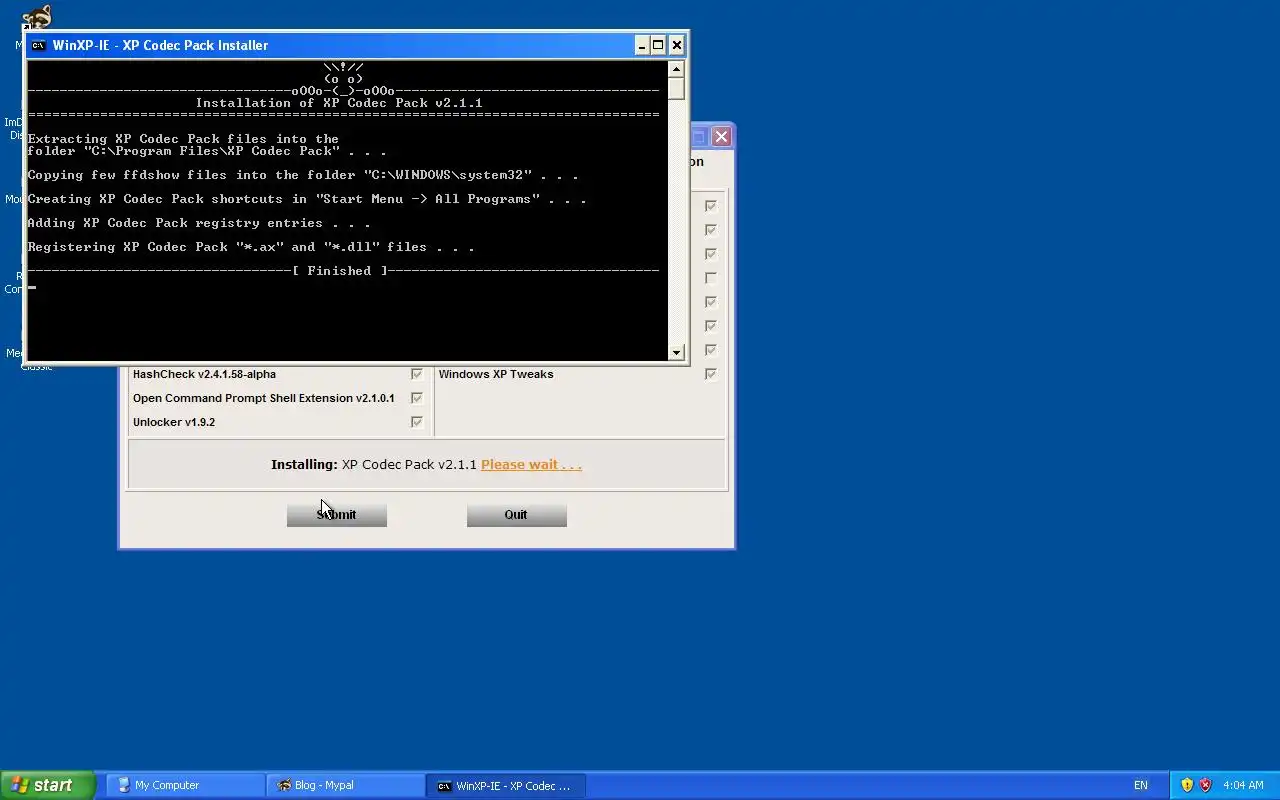
Task: Click the 4:04 AM system clock
Action: (1243, 785)
